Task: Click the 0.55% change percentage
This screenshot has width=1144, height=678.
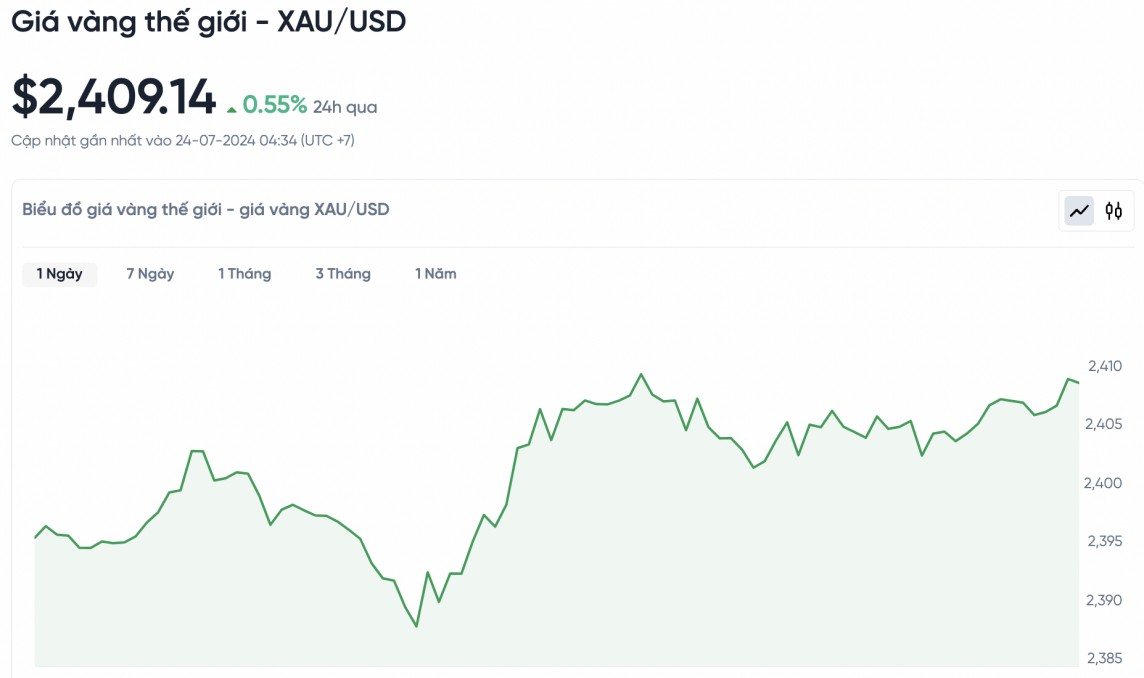Action: point(275,105)
